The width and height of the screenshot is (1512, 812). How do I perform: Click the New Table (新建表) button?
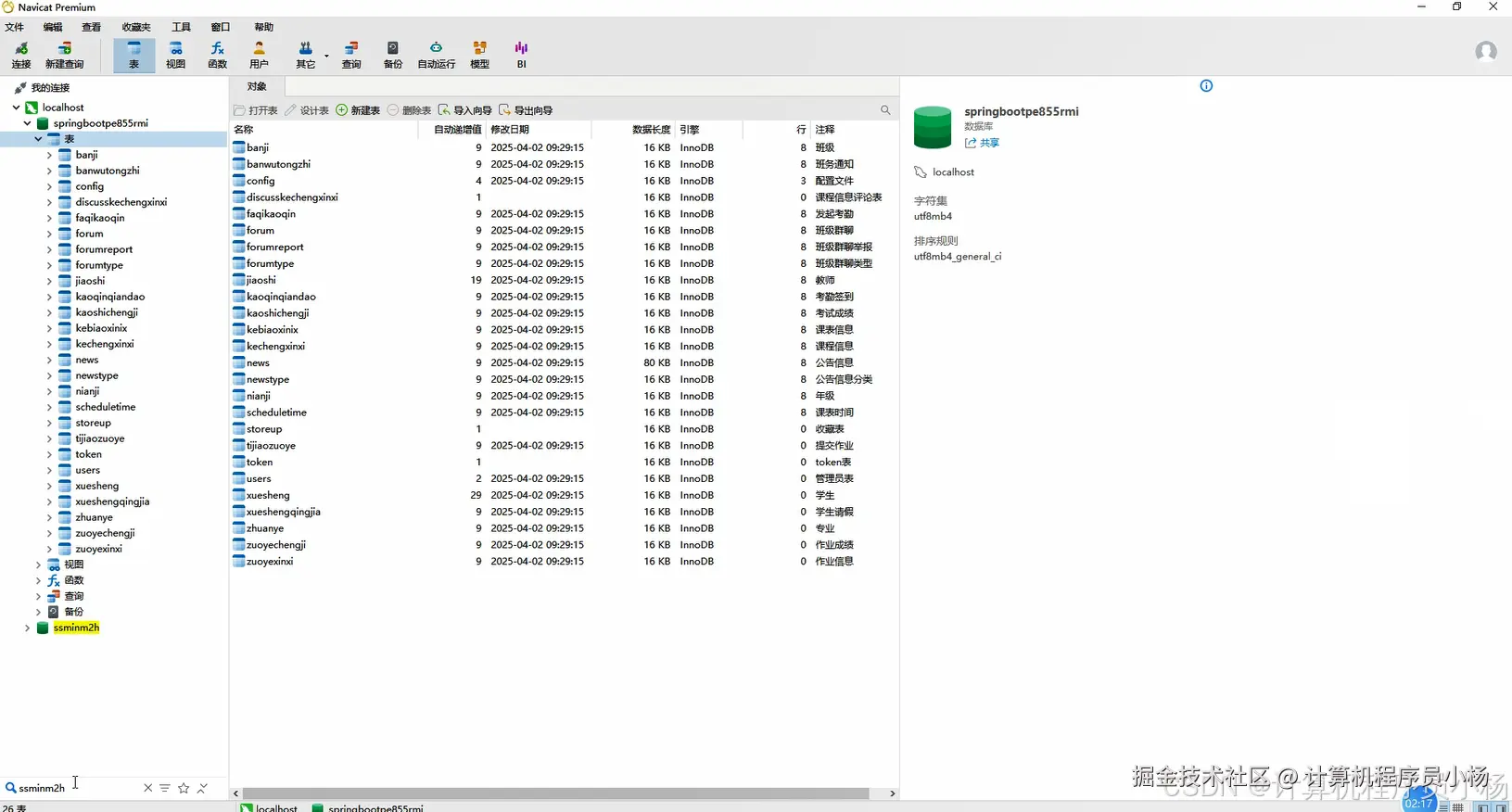point(358,110)
